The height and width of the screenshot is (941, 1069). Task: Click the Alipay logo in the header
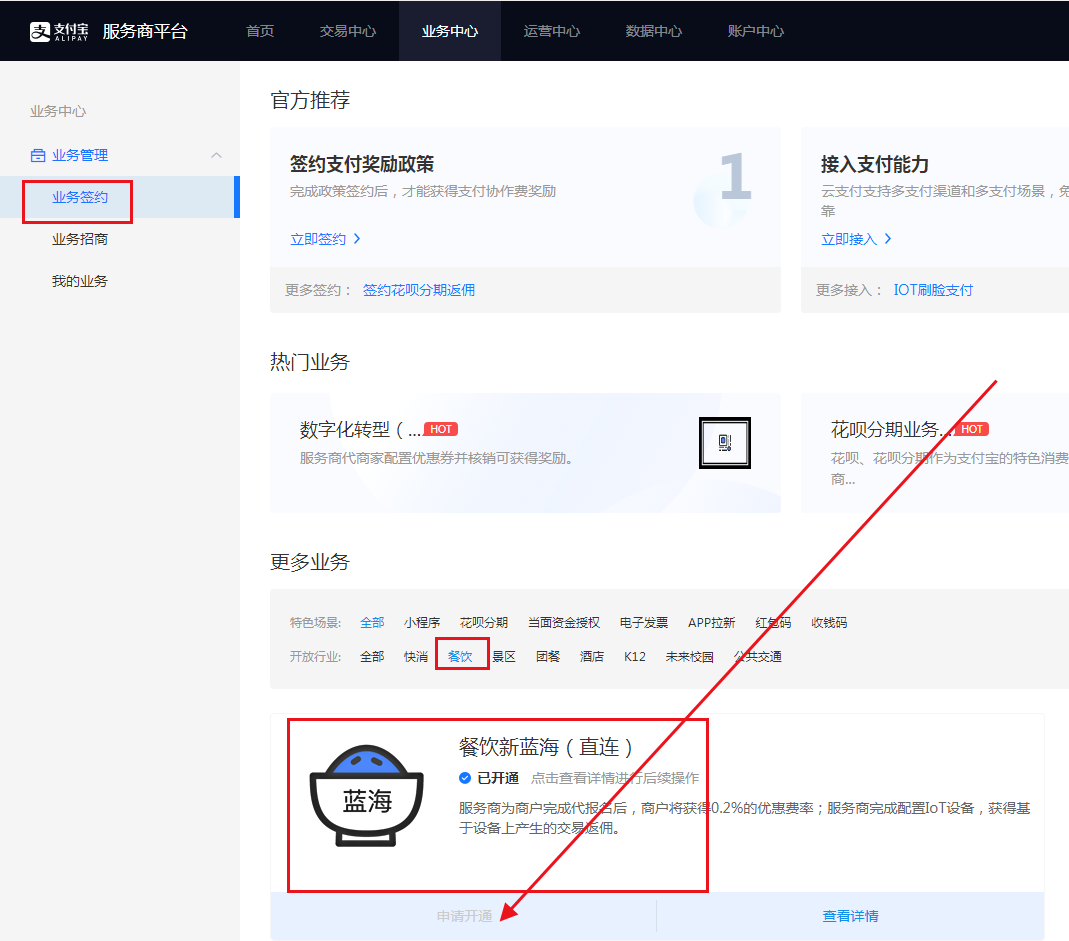[59, 31]
